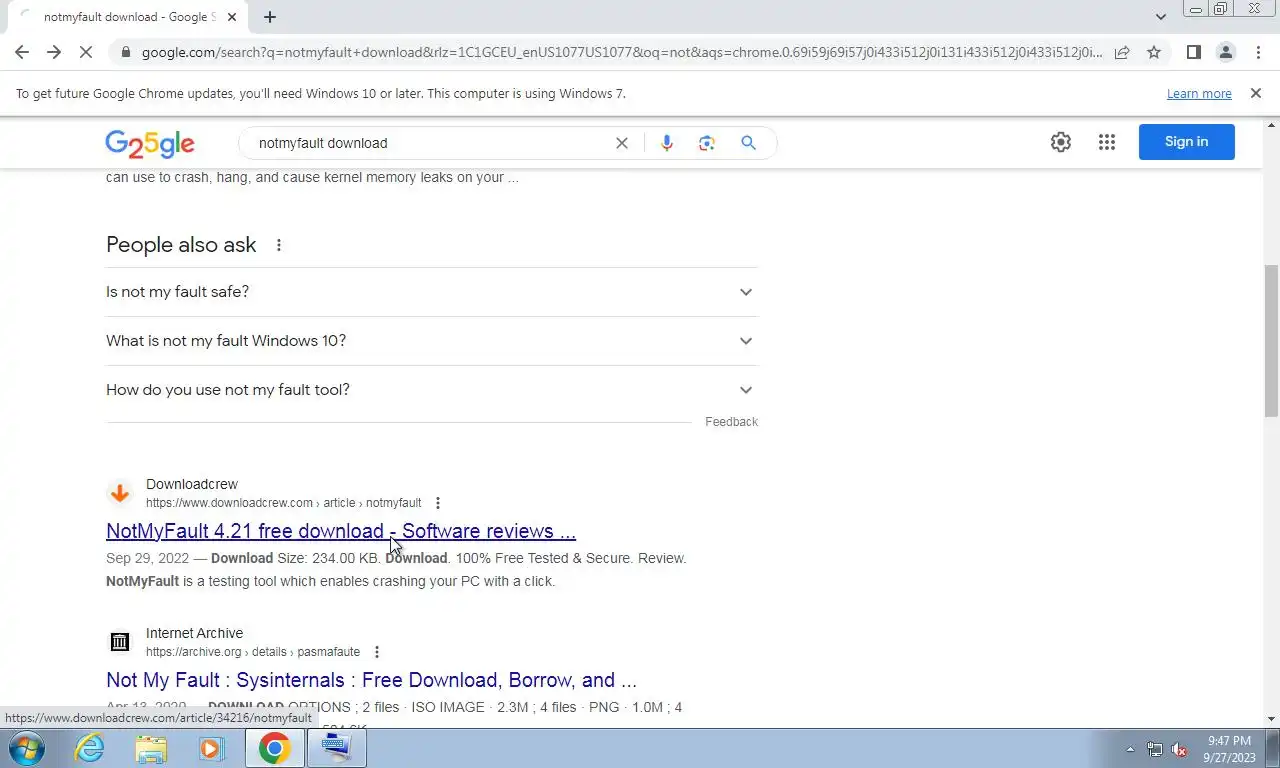Click the muted volume tray icon
The image size is (1280, 768).
tap(1180, 749)
